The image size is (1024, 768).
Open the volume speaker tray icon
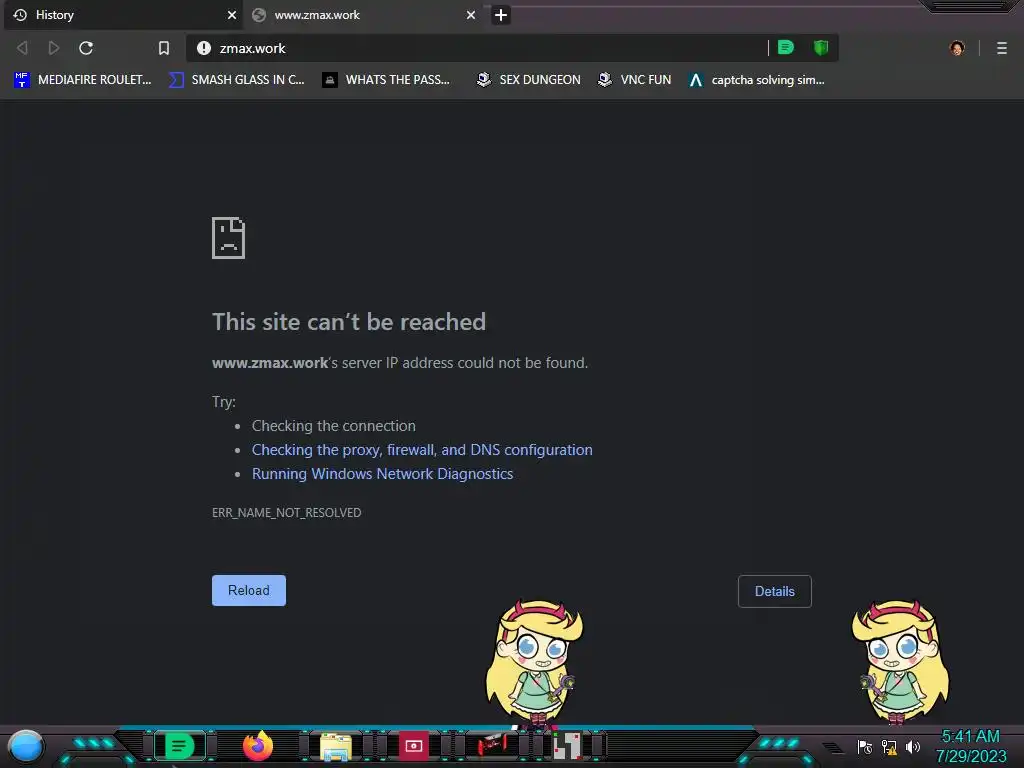pyautogui.click(x=913, y=746)
